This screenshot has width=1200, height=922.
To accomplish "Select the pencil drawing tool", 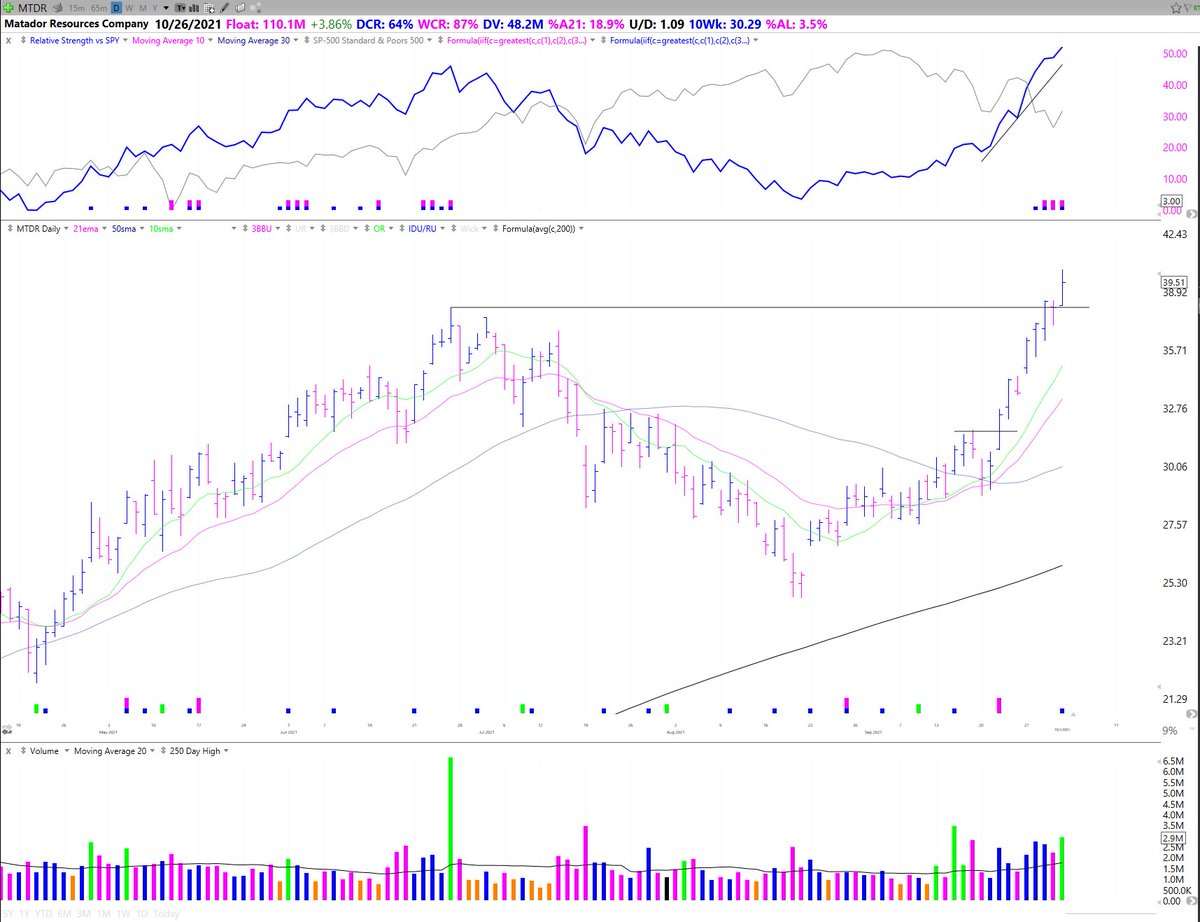I will [x=225, y=8].
